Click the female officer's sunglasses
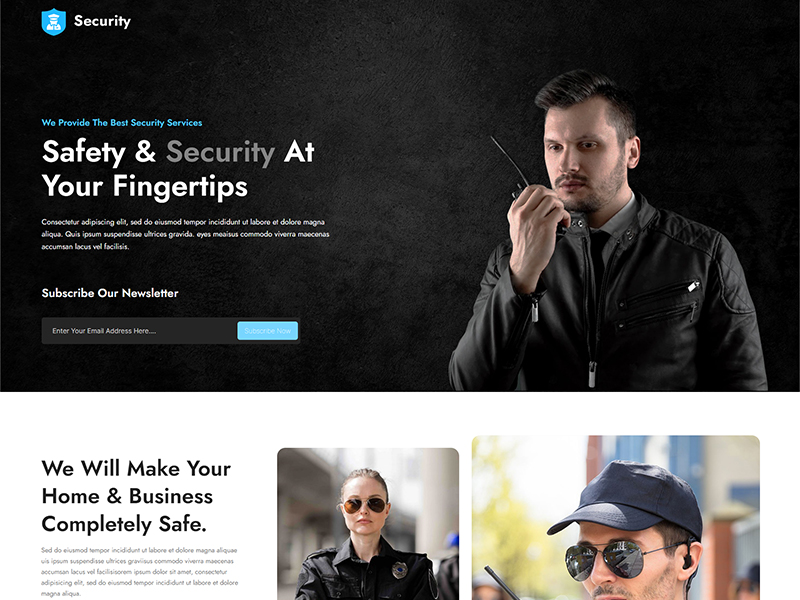The height and width of the screenshot is (600, 800). pyautogui.click(x=364, y=506)
